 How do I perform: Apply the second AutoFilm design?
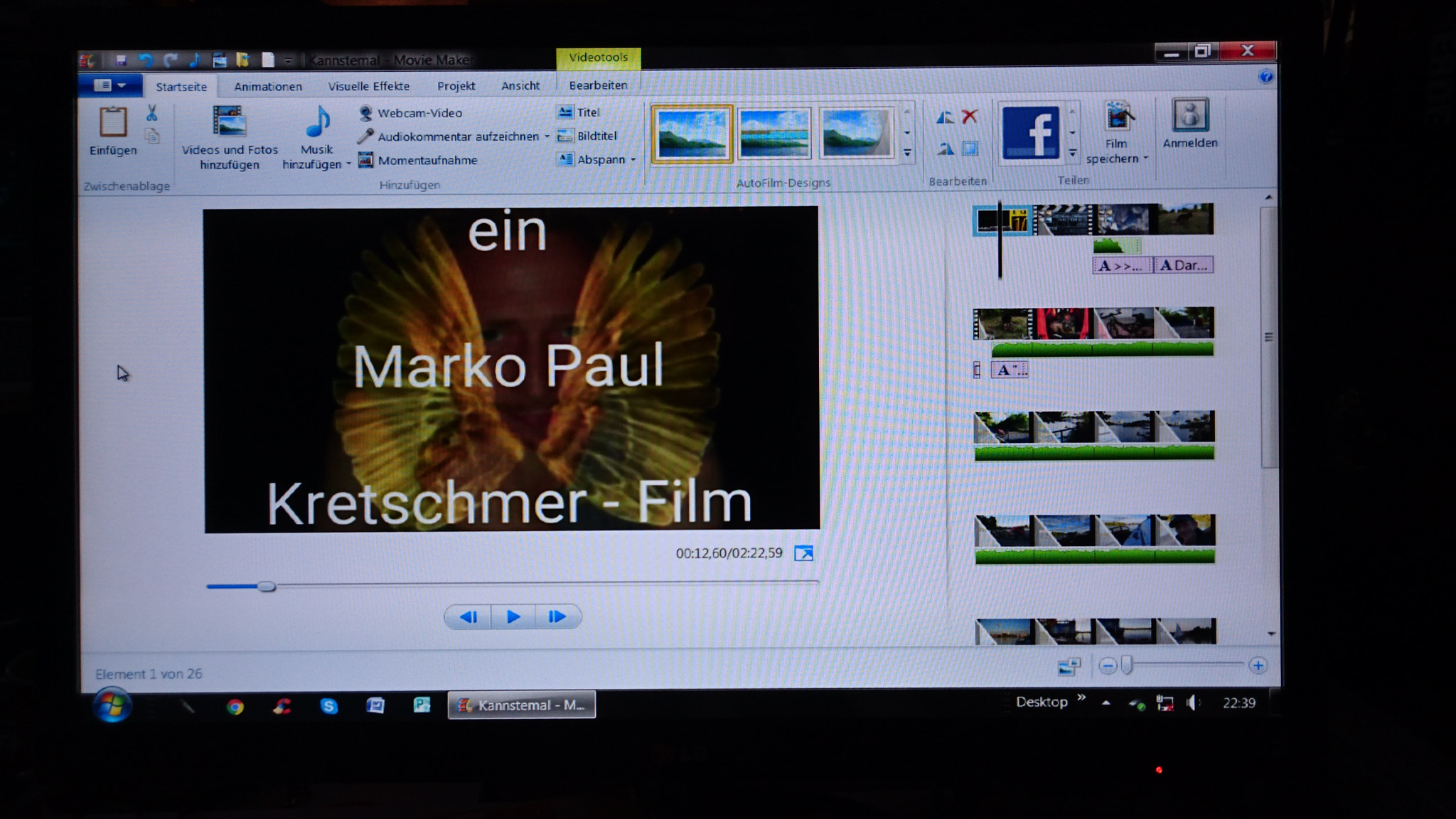pyautogui.click(x=774, y=134)
